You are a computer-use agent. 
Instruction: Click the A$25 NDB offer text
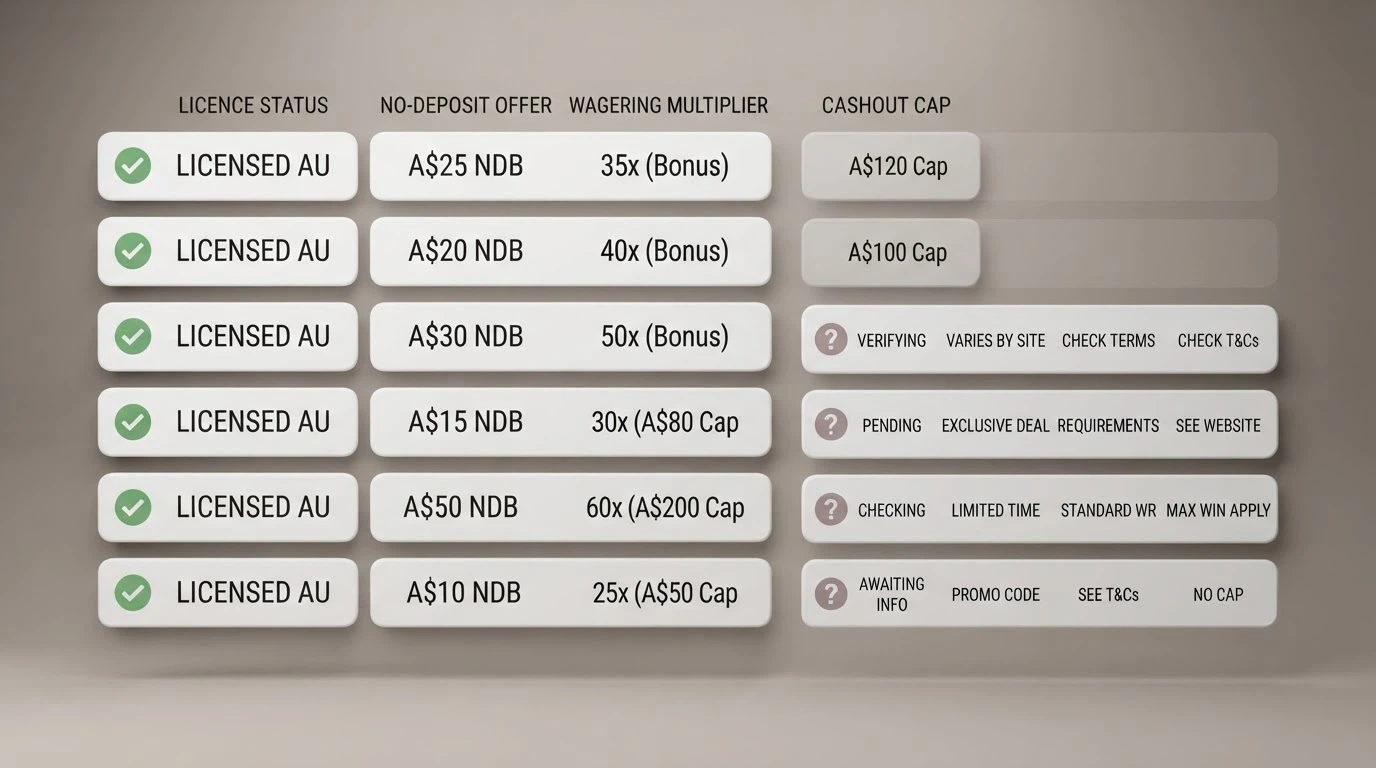tap(466, 166)
